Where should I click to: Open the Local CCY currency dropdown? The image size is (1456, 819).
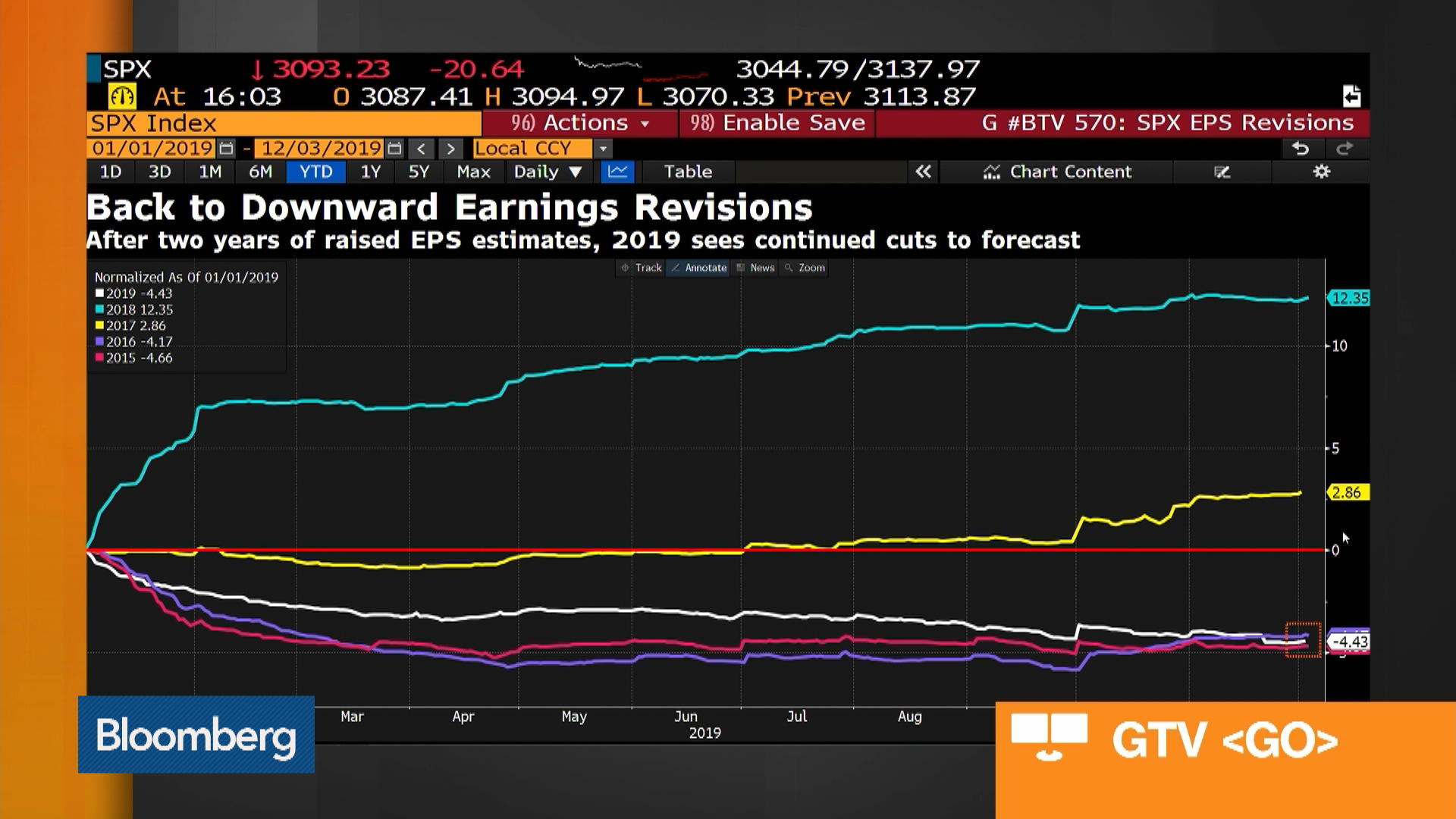point(604,149)
